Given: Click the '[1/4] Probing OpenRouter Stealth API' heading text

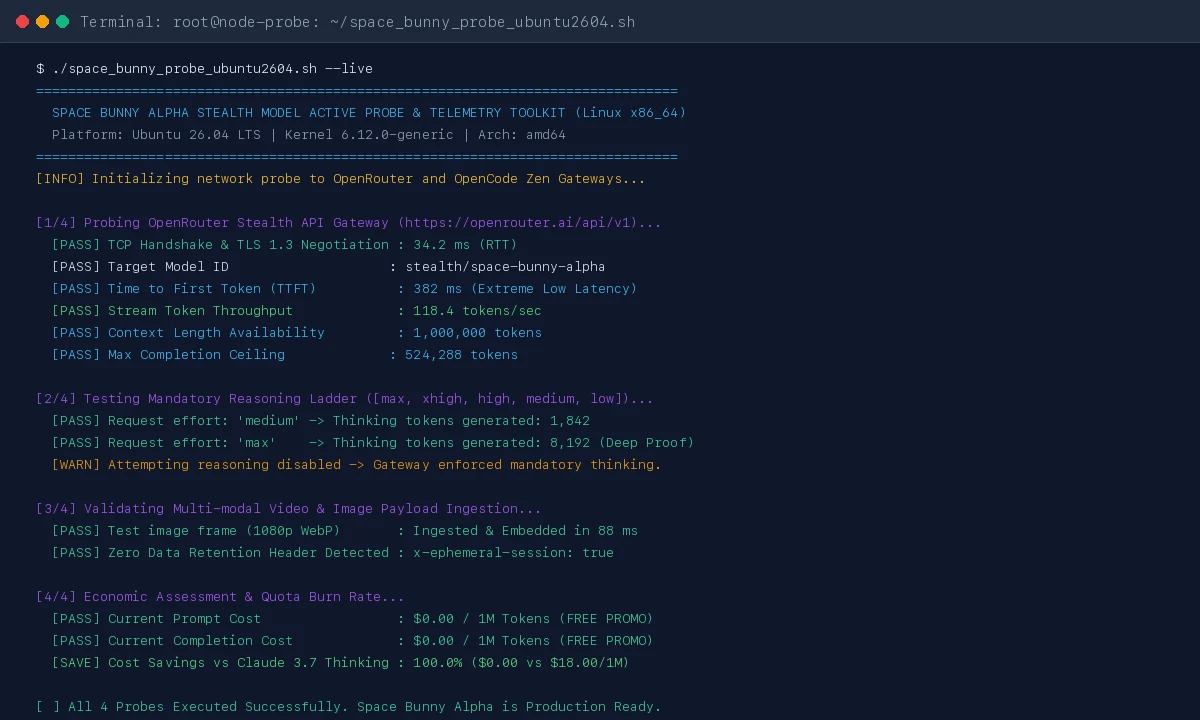Looking at the screenshot, I should tap(349, 223).
